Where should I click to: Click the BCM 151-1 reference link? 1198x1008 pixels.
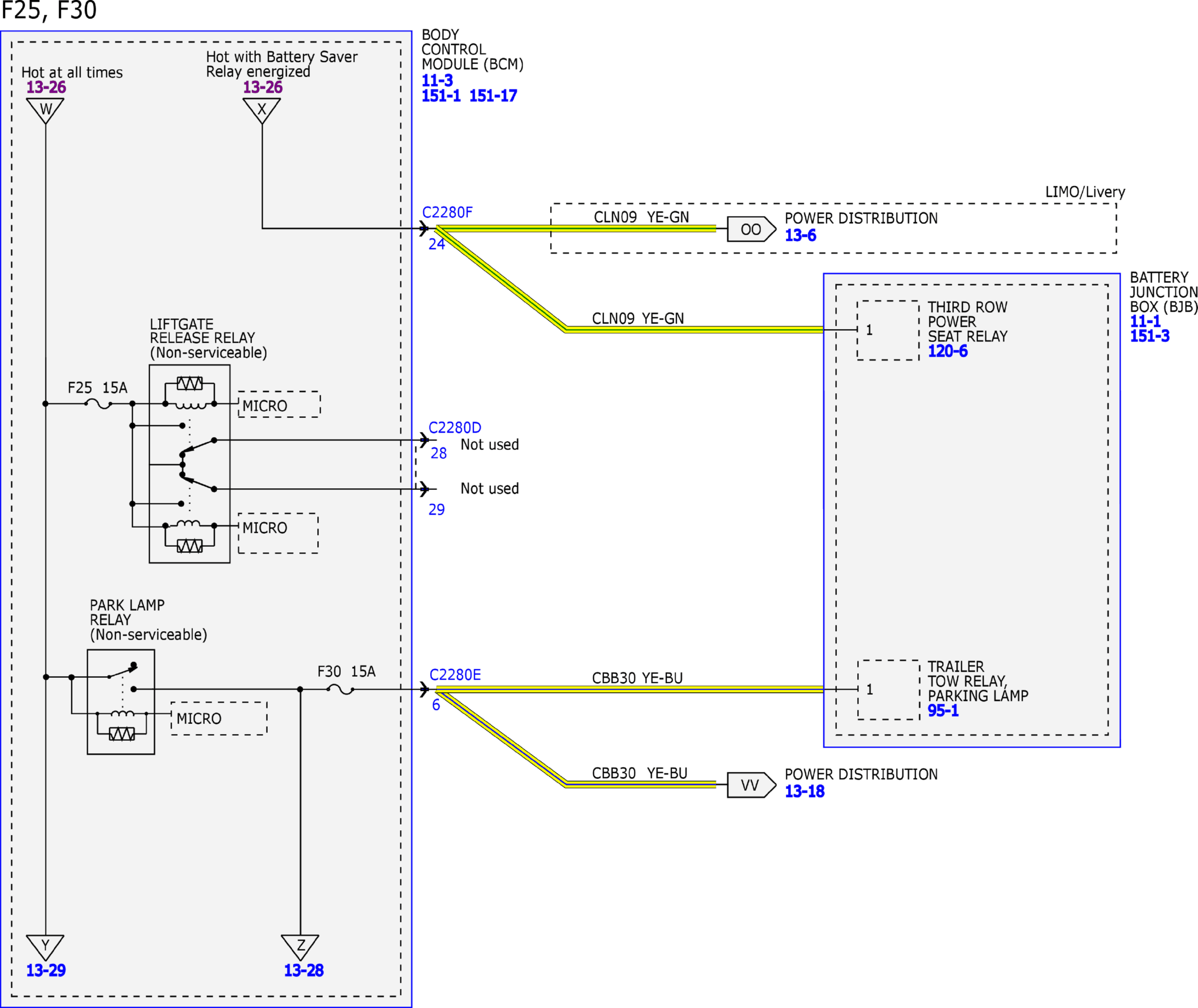click(440, 96)
